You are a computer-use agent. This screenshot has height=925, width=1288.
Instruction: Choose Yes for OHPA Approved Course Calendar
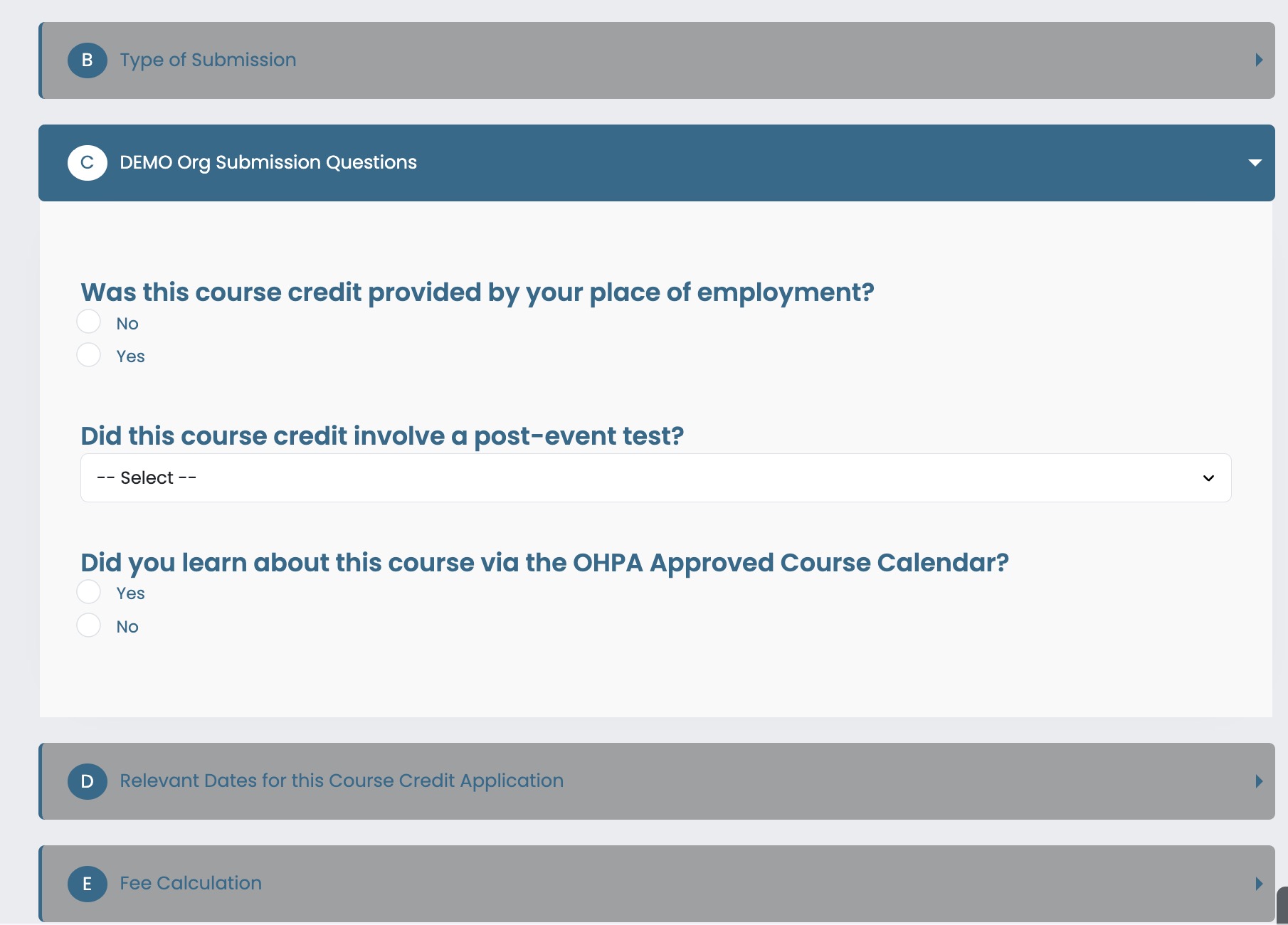click(88, 591)
